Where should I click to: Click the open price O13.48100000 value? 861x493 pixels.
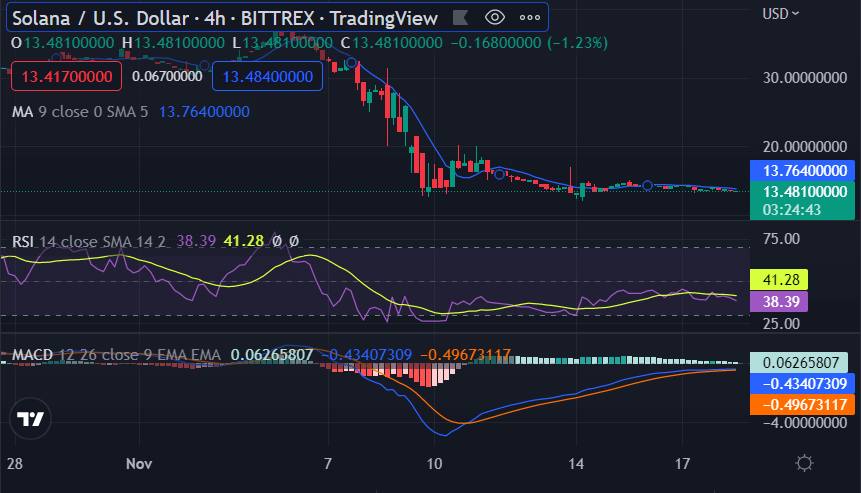63,43
